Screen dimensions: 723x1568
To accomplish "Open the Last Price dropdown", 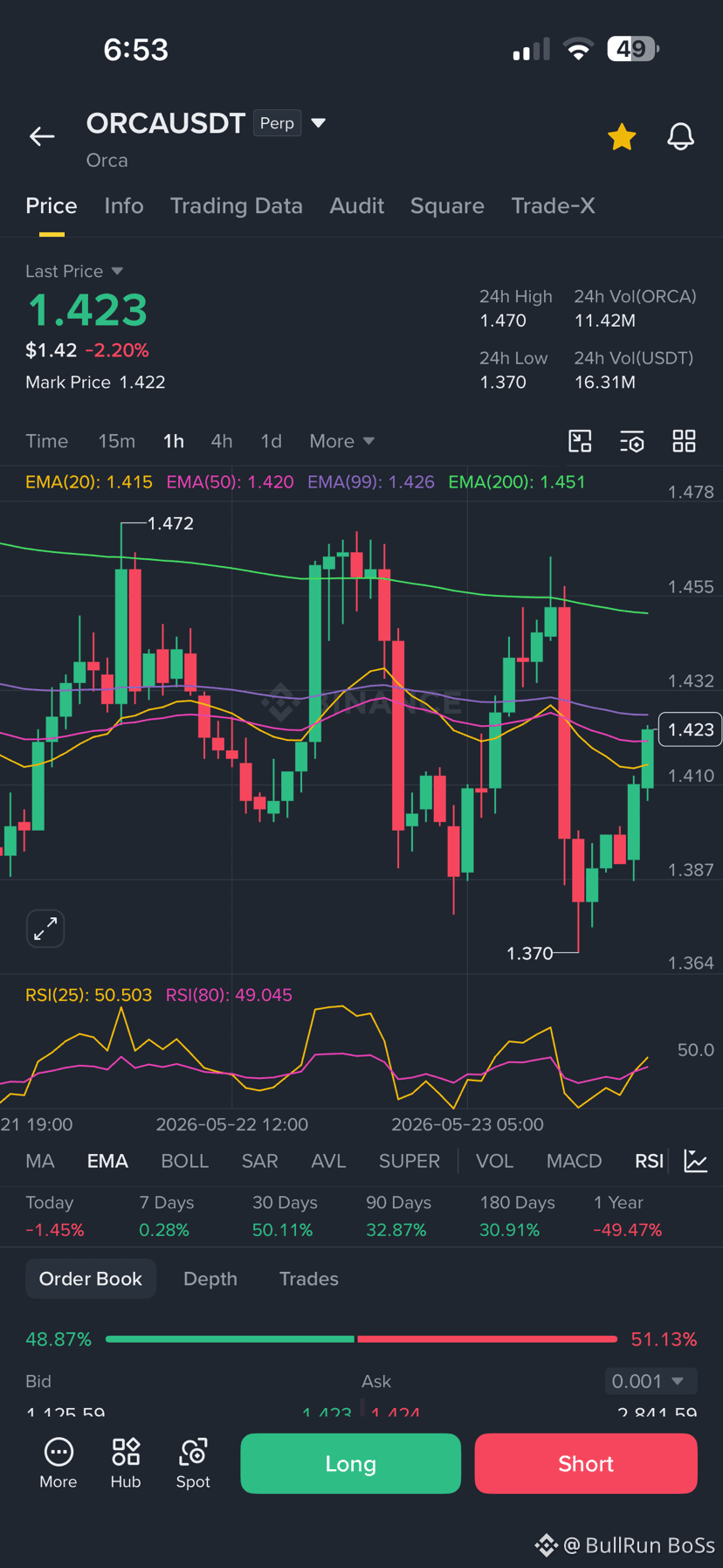I will pyautogui.click(x=74, y=272).
